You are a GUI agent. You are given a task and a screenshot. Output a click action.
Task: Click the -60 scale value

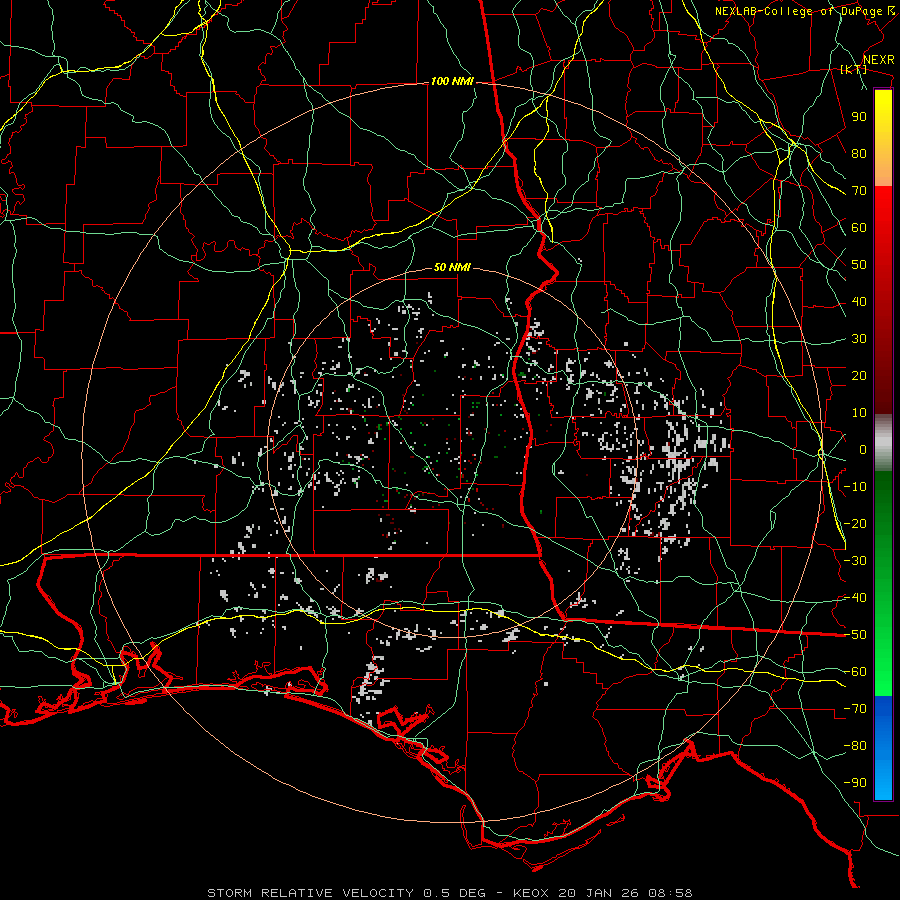855,672
